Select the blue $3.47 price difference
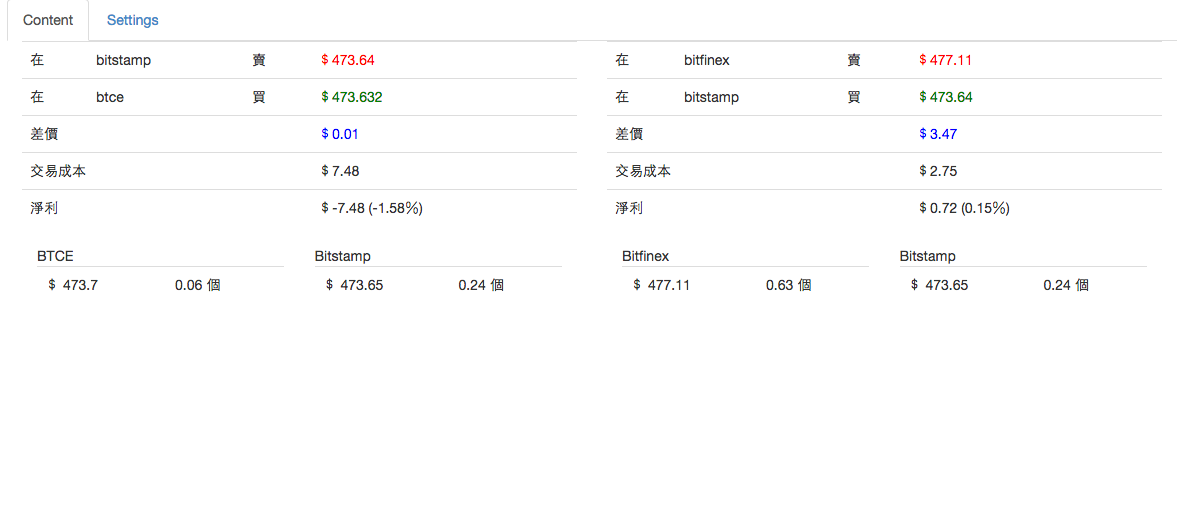This screenshot has height=522, width=1187. [938, 134]
